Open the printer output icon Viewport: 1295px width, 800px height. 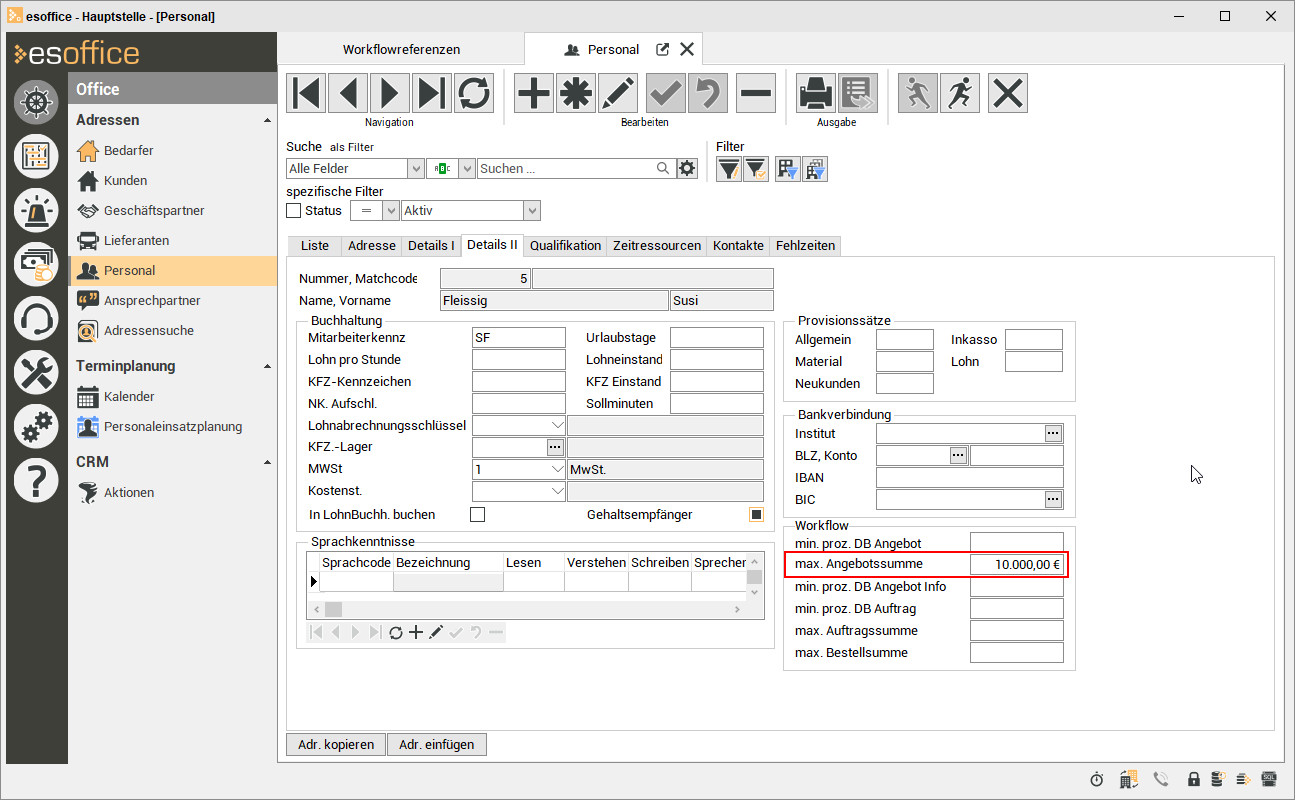[816, 93]
